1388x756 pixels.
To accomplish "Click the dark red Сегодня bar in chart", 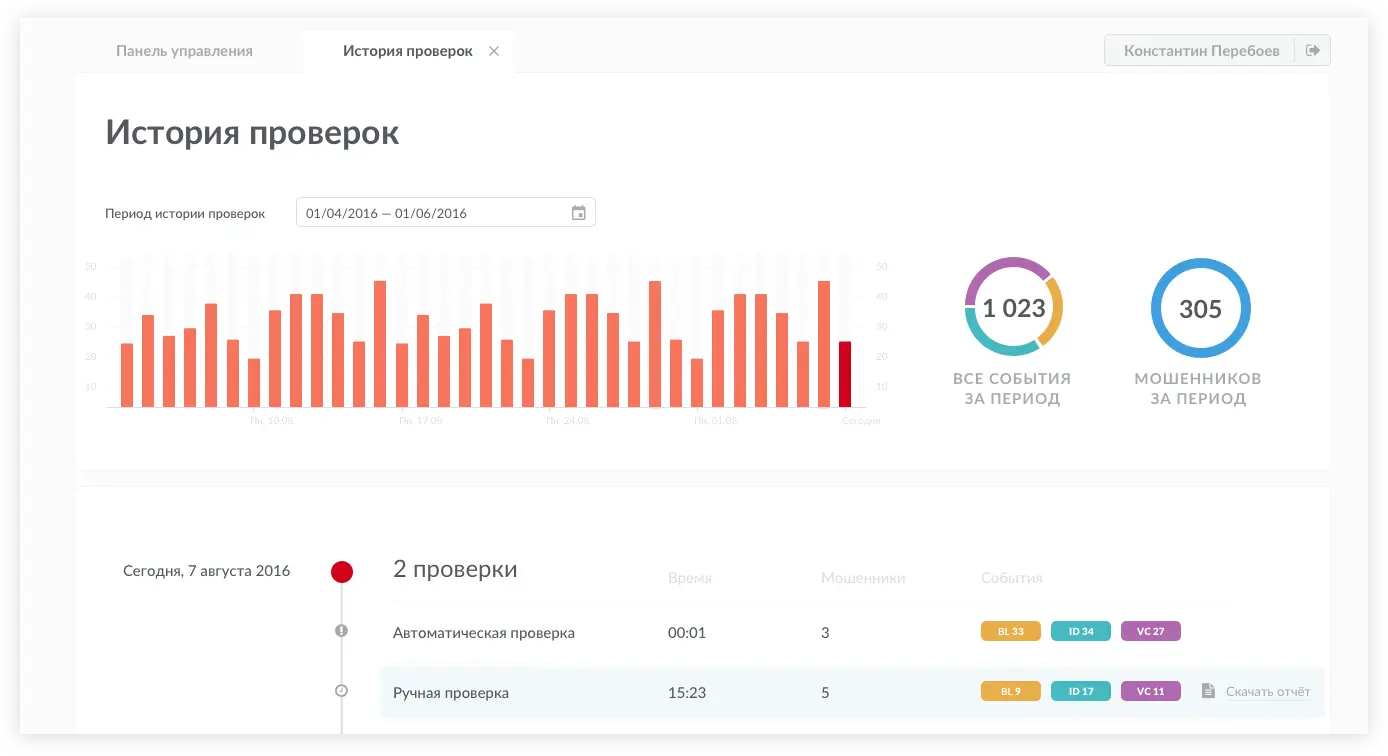I will point(845,374).
